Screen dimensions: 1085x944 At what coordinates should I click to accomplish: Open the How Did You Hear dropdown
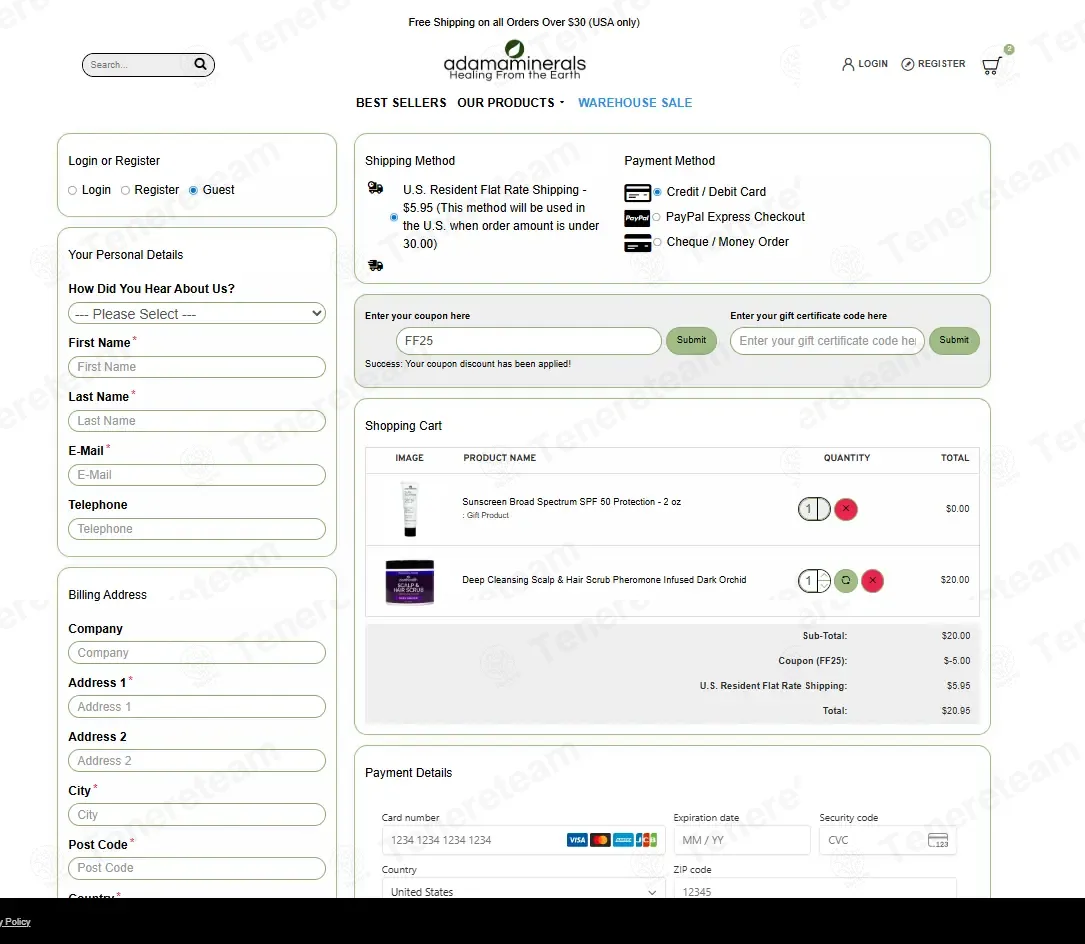pyautogui.click(x=197, y=314)
